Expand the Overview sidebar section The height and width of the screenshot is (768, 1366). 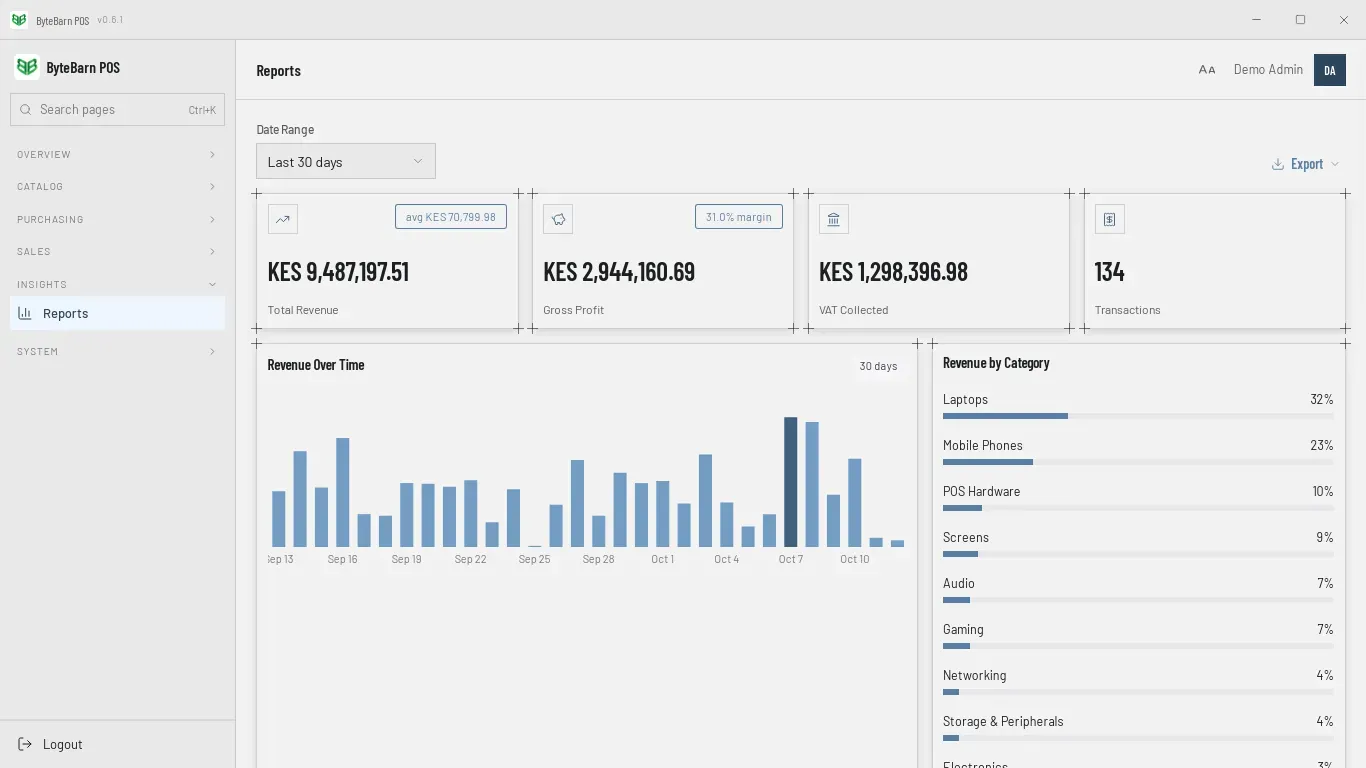click(117, 154)
